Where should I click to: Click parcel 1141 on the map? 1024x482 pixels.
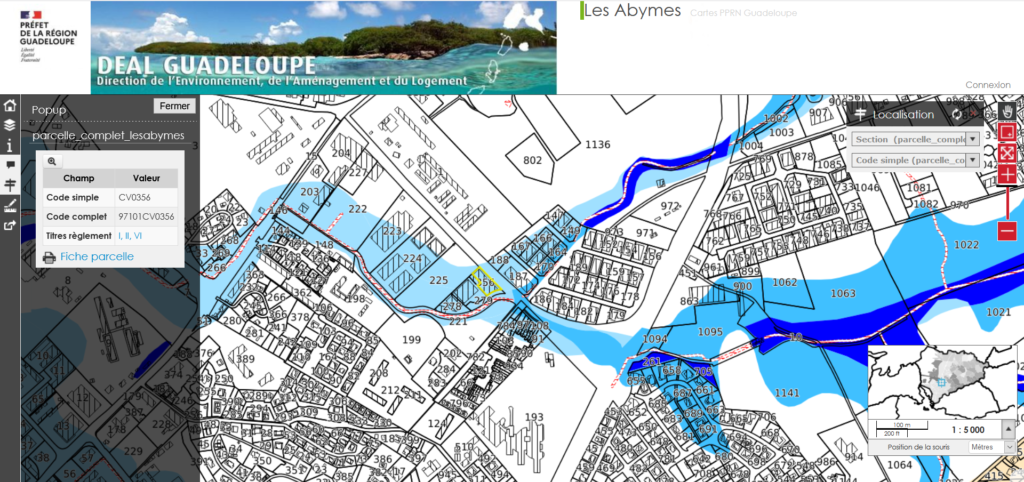click(787, 392)
